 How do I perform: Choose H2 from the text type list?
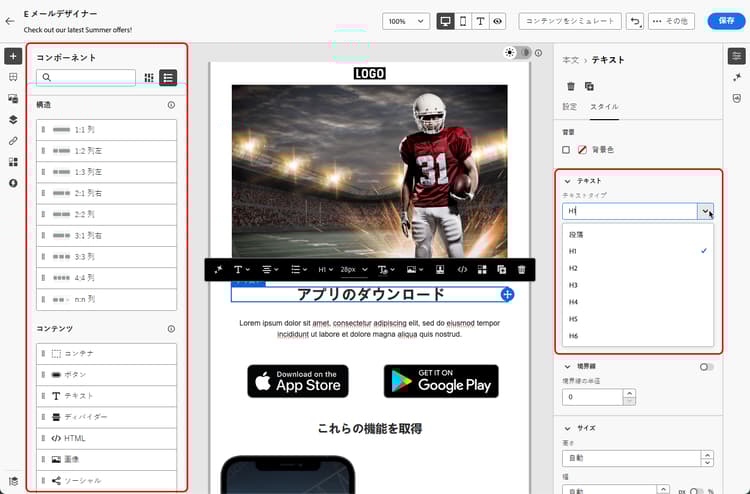pos(638,268)
